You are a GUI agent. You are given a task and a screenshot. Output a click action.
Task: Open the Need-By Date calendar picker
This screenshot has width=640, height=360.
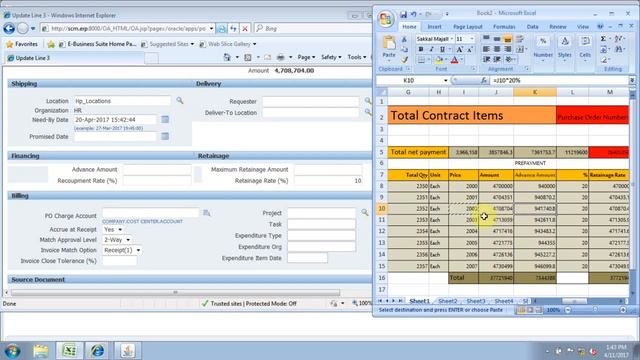[165, 119]
